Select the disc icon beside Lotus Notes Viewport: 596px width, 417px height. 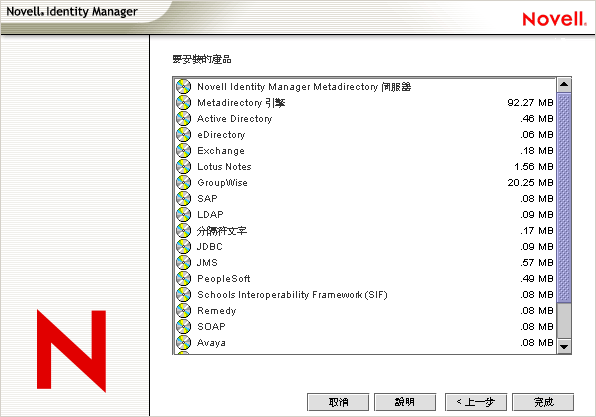coord(183,166)
